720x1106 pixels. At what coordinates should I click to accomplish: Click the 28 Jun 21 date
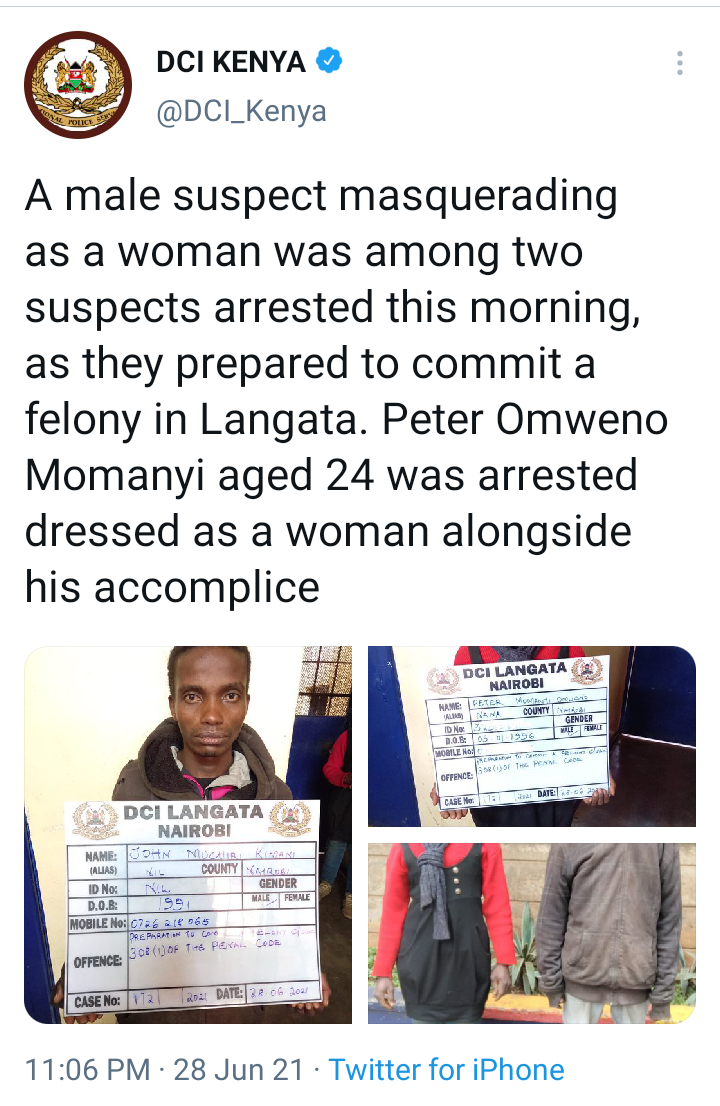coord(238,1069)
